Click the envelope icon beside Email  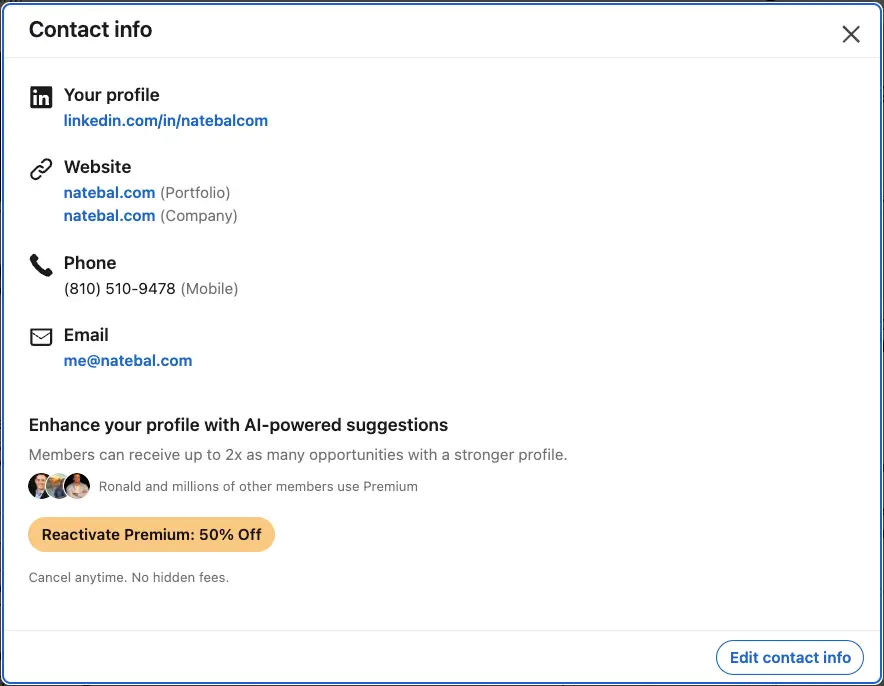point(41,337)
